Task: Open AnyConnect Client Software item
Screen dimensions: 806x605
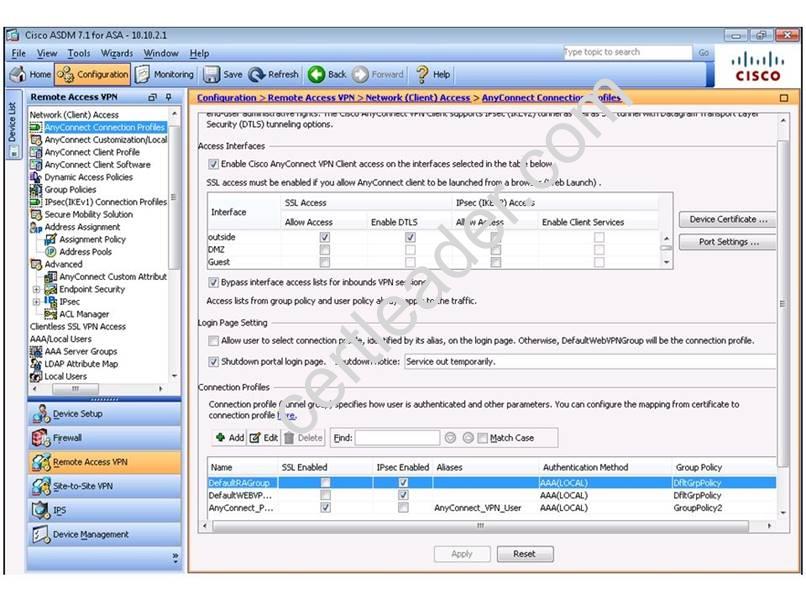Action: [x=97, y=164]
